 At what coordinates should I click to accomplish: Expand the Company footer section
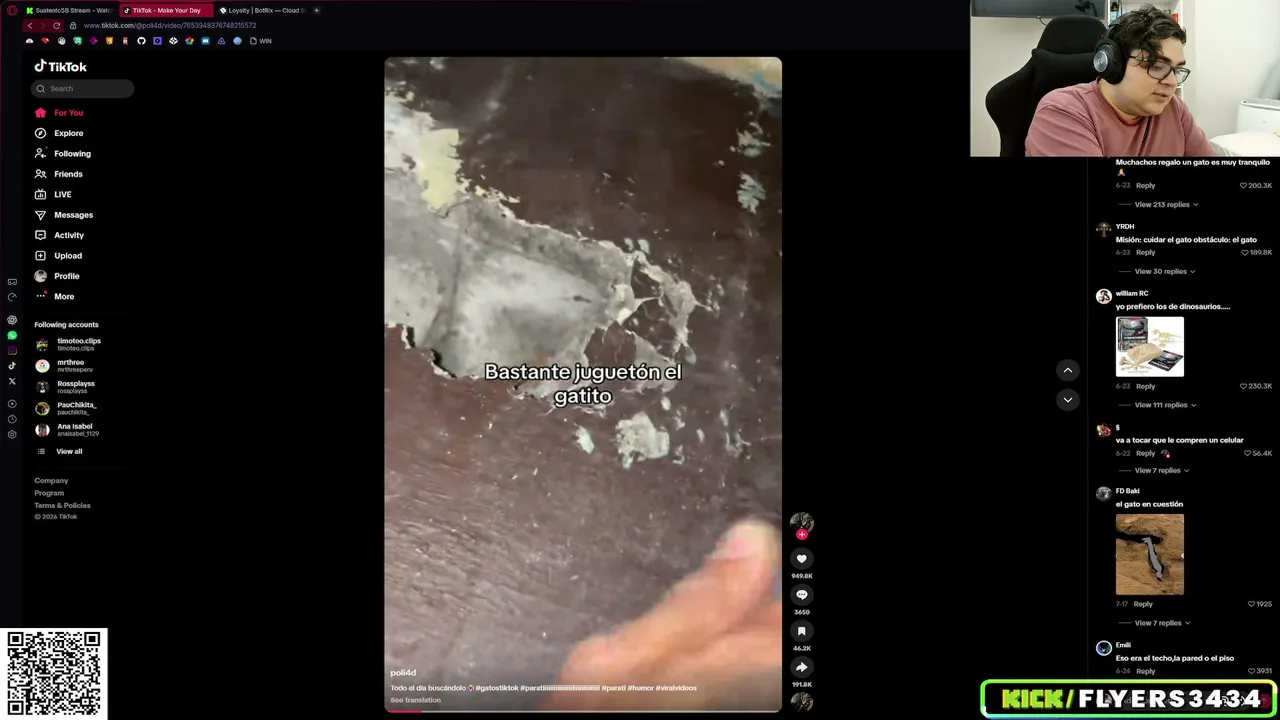[51, 481]
